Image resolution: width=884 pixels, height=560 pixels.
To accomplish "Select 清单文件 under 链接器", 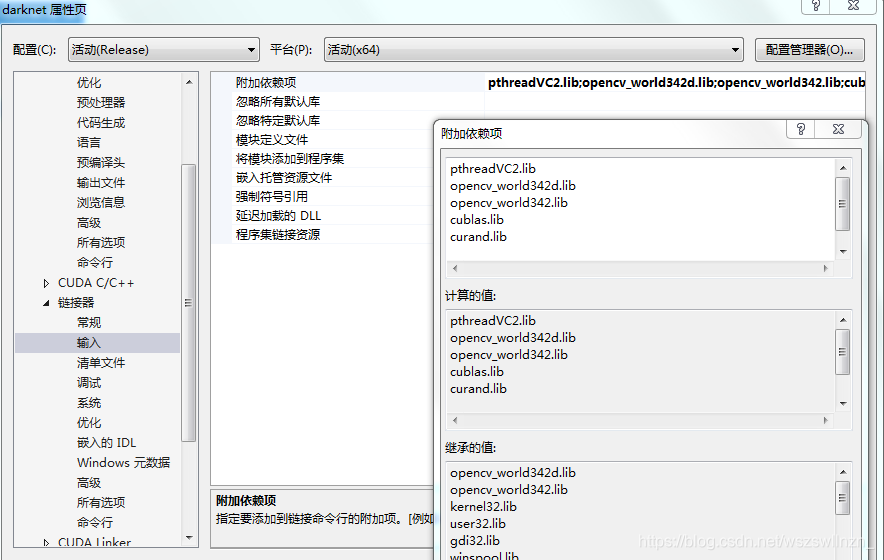I will 101,363.
